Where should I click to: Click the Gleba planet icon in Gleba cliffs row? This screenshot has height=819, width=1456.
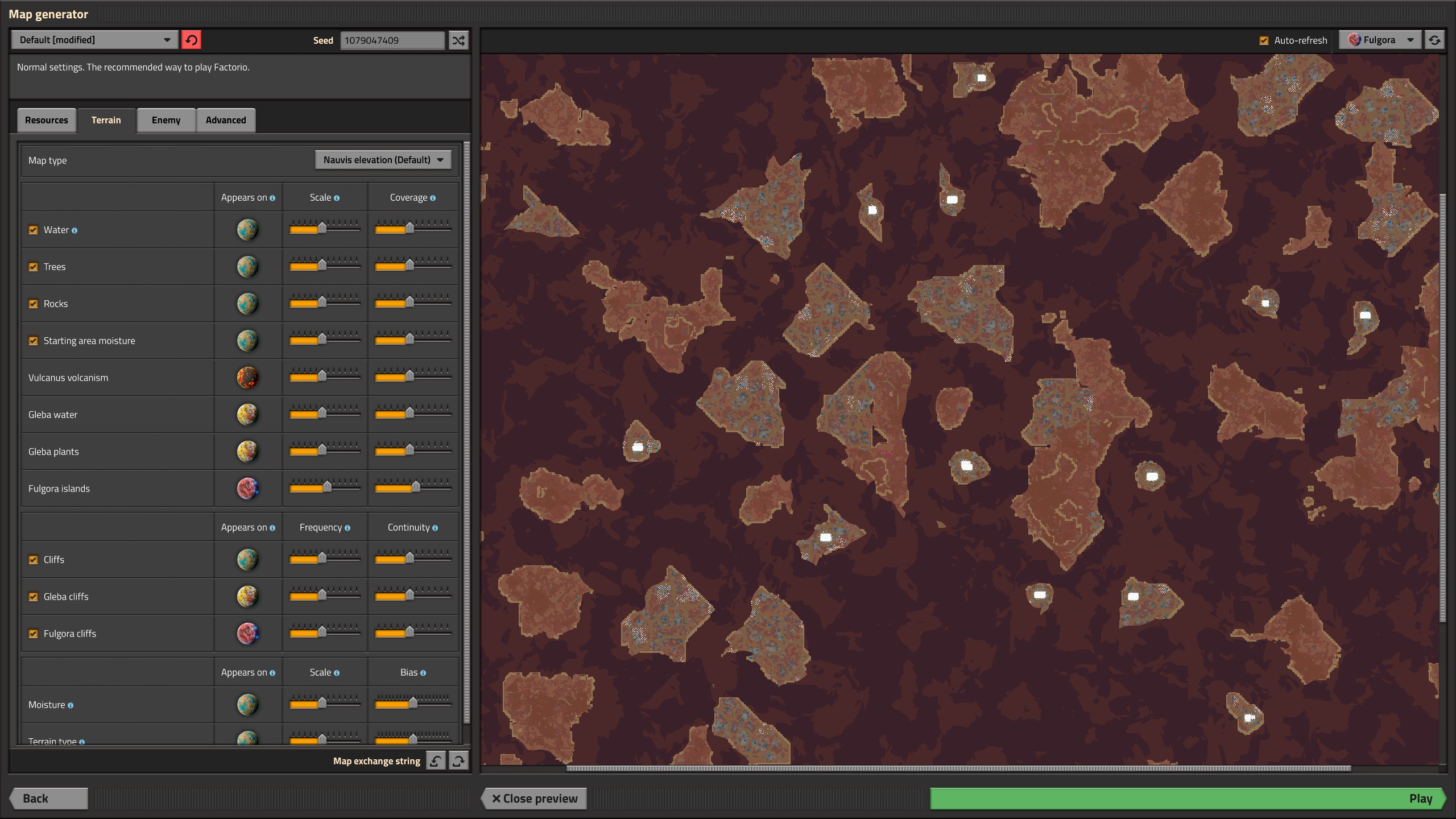(x=247, y=597)
